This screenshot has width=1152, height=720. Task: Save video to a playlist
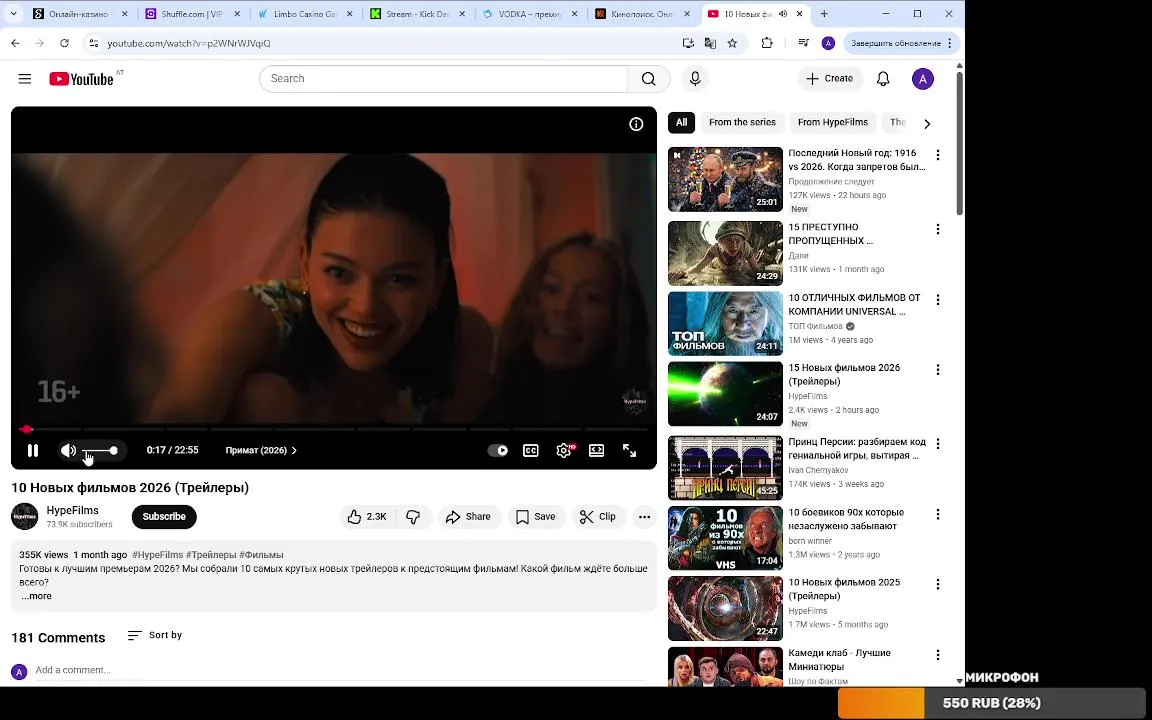[536, 516]
